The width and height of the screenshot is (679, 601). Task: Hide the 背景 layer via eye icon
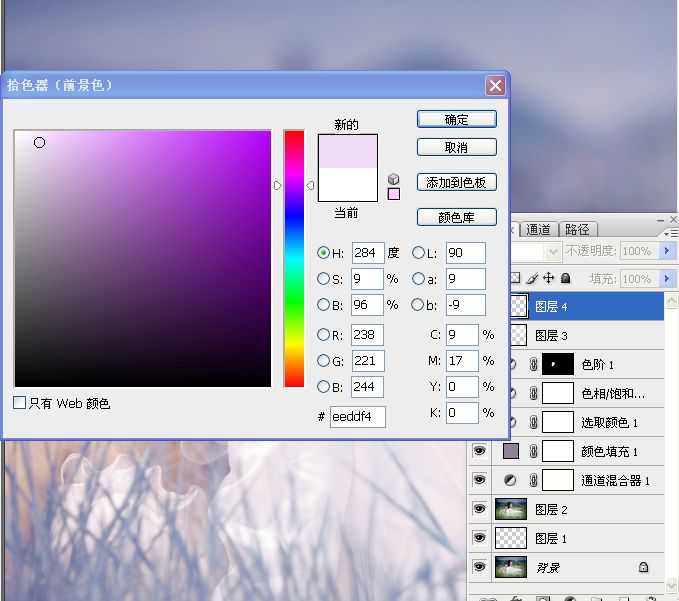coord(479,567)
